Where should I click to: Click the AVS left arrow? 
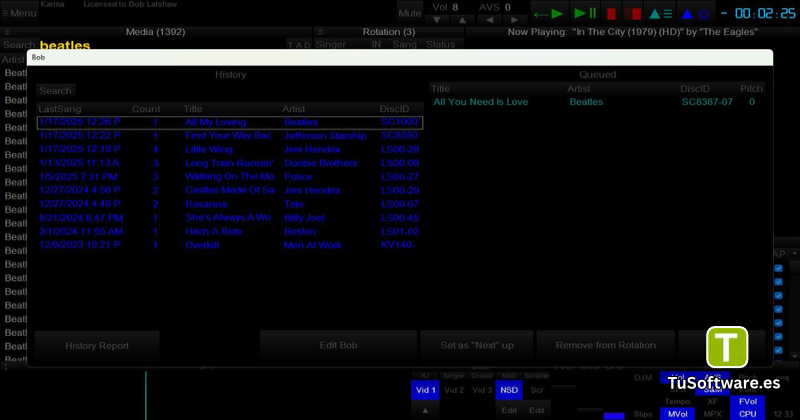coord(489,20)
